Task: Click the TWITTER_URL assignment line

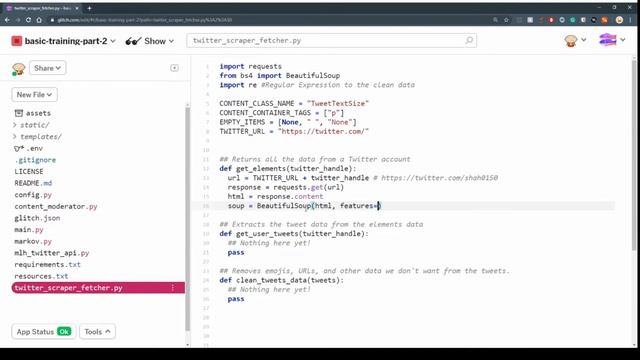Action: click(x=294, y=131)
